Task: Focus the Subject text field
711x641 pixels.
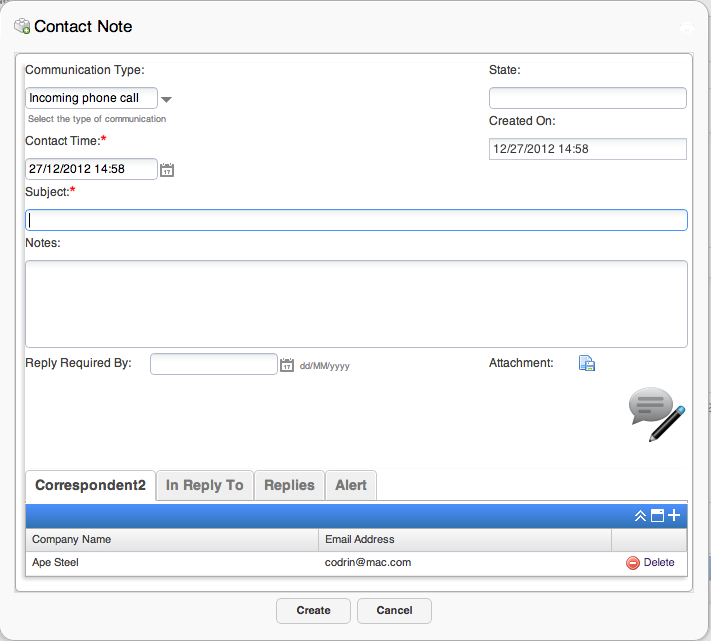Action: tap(356, 220)
